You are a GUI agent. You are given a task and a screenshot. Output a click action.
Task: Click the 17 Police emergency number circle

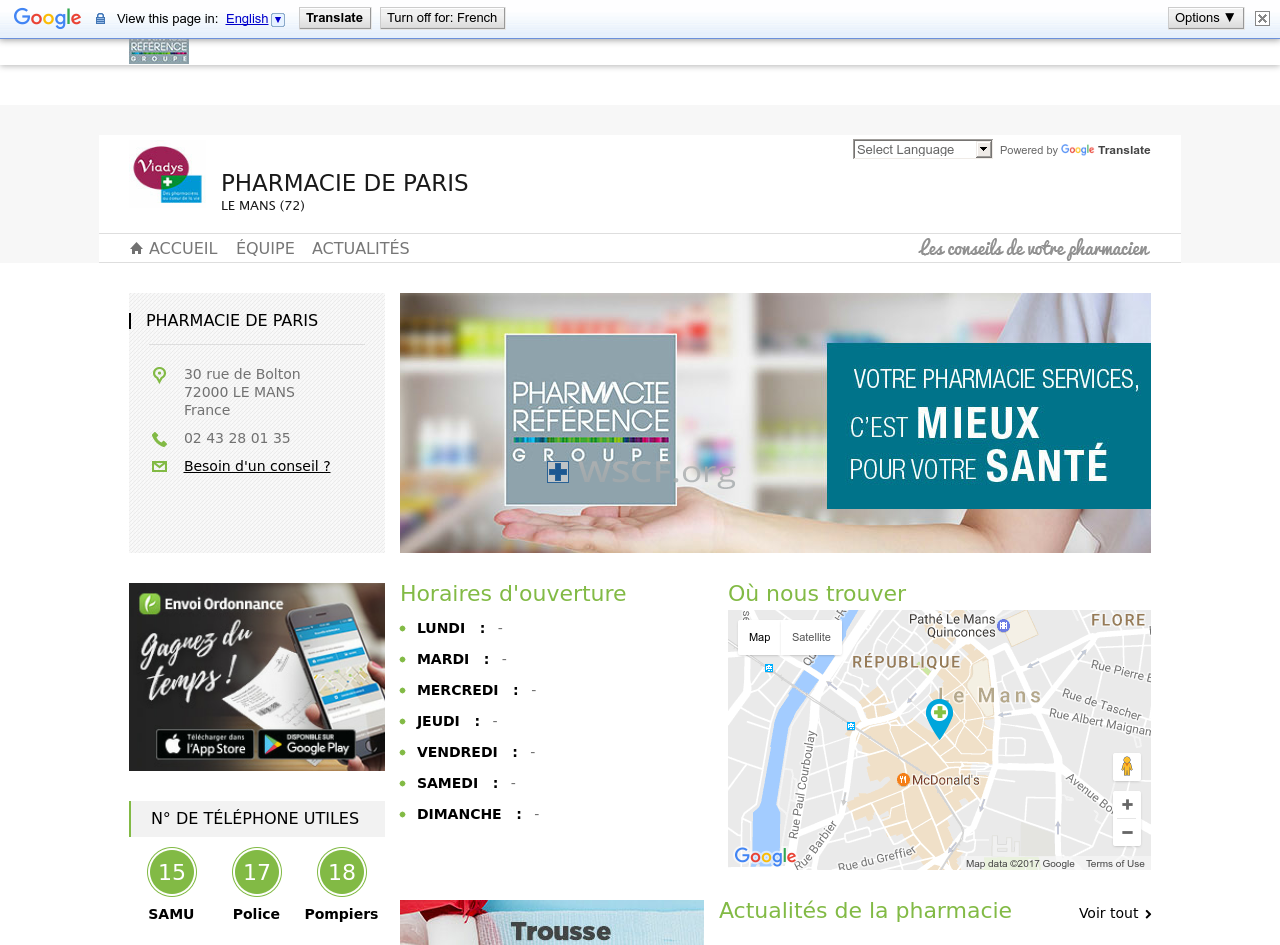[257, 872]
